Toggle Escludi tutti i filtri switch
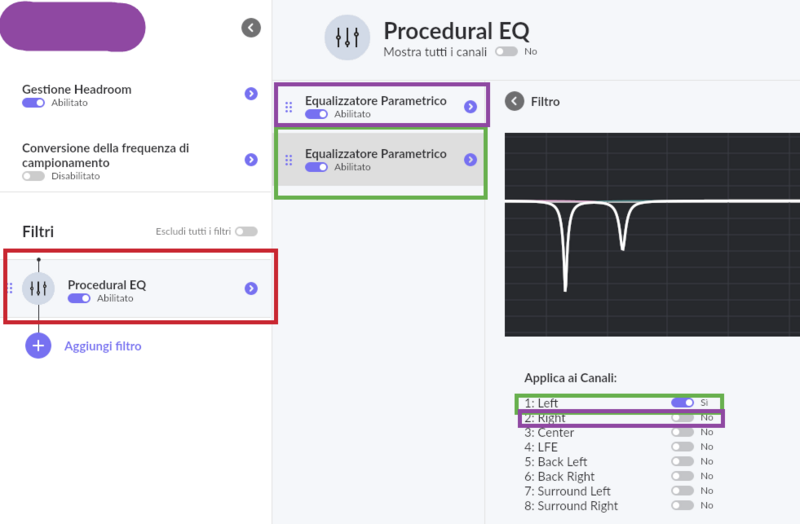The width and height of the screenshot is (800, 524). (246, 232)
